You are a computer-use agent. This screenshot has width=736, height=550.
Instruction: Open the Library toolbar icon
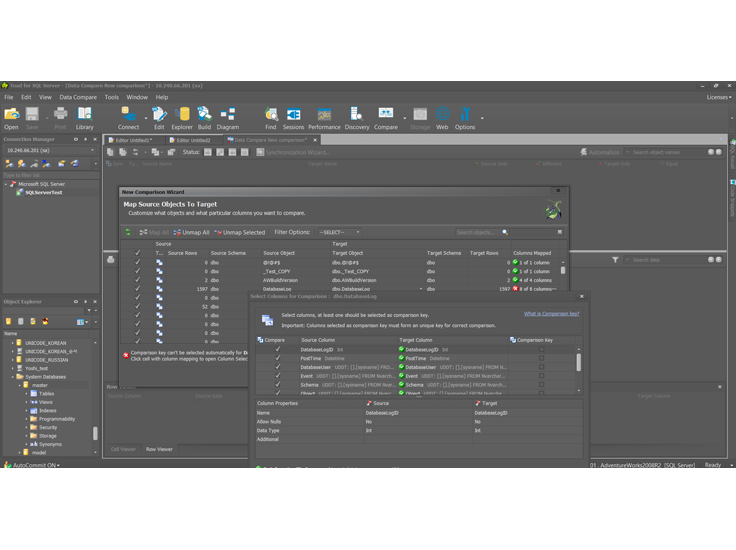pos(84,115)
